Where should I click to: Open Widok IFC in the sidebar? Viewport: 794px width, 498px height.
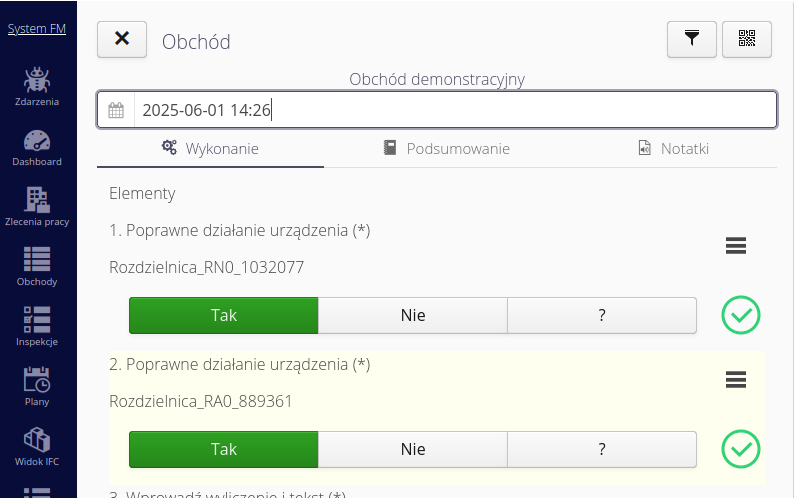click(x=37, y=446)
